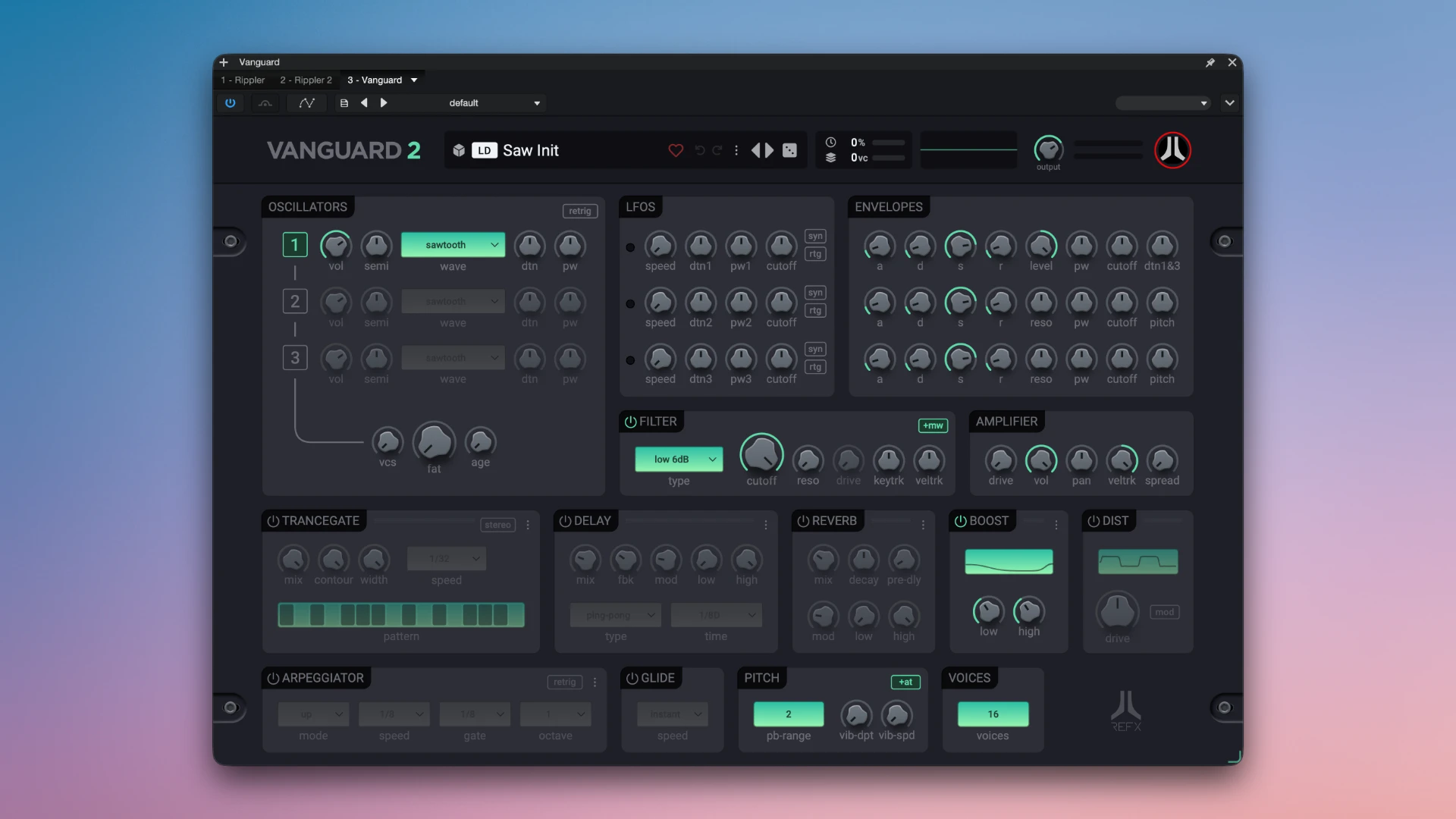This screenshot has width=1456, height=819.
Task: Open the preset options three-dot menu
Action: coord(736,150)
